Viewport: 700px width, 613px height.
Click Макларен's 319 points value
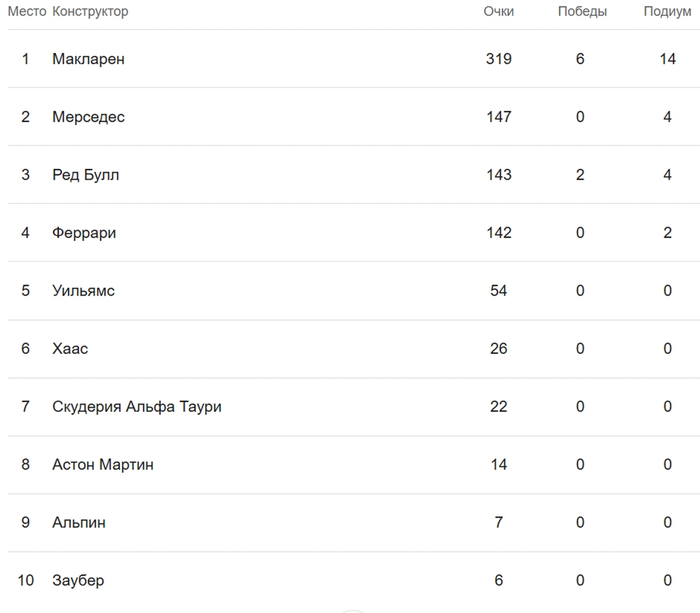tap(498, 59)
